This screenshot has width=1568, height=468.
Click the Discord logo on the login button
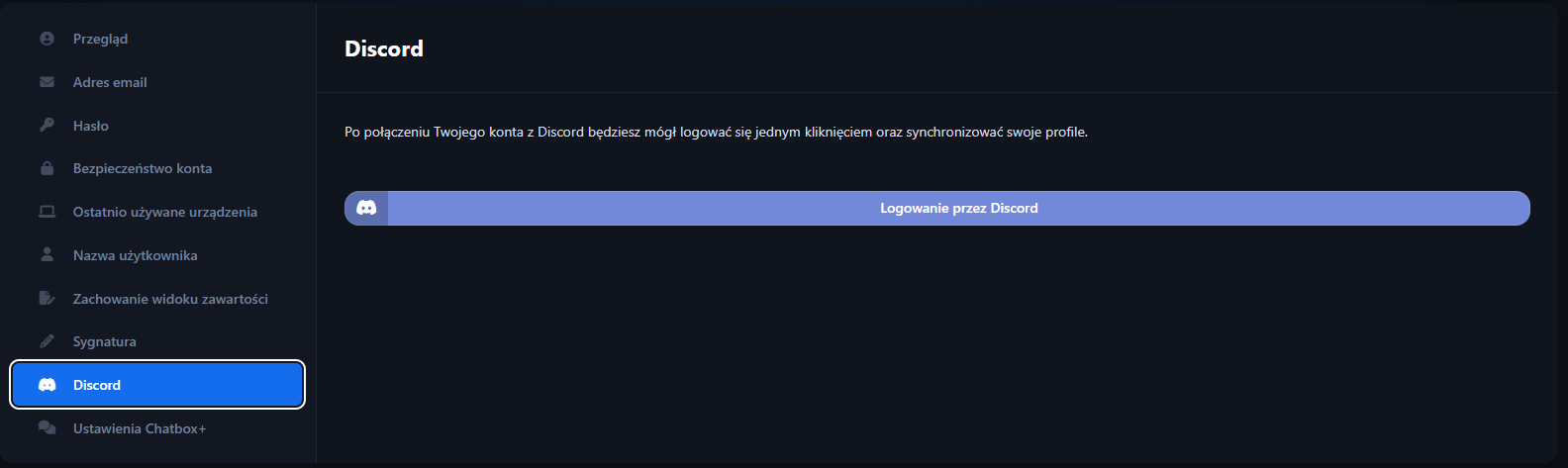[x=366, y=208]
